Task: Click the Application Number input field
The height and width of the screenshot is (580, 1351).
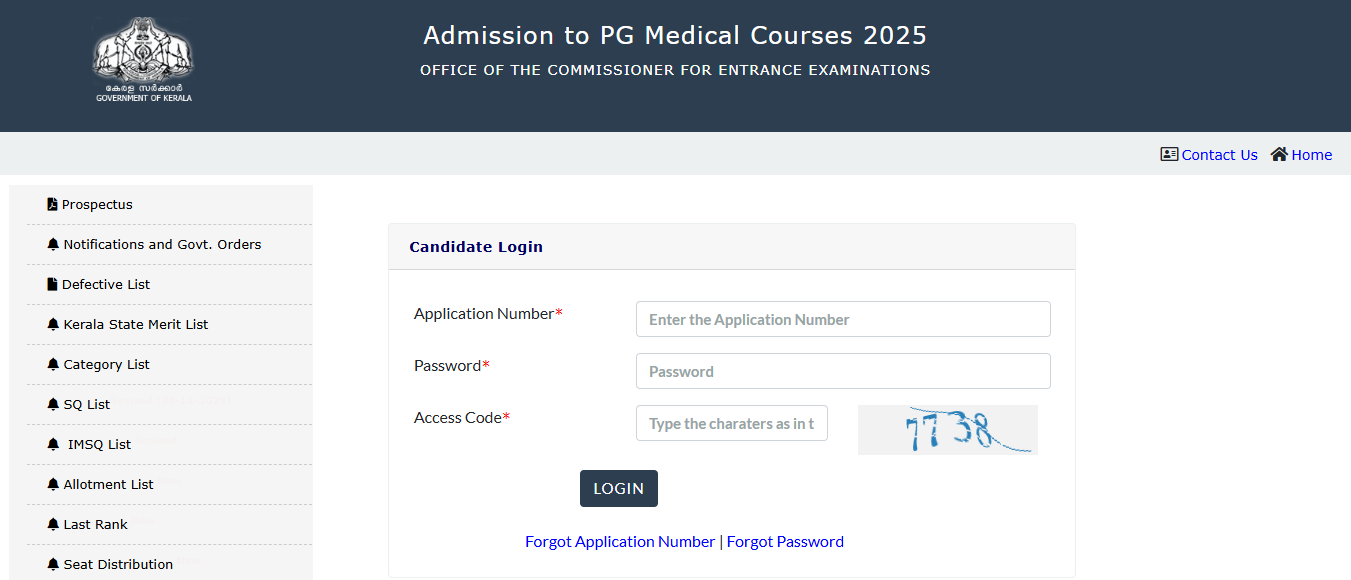Action: coord(843,318)
